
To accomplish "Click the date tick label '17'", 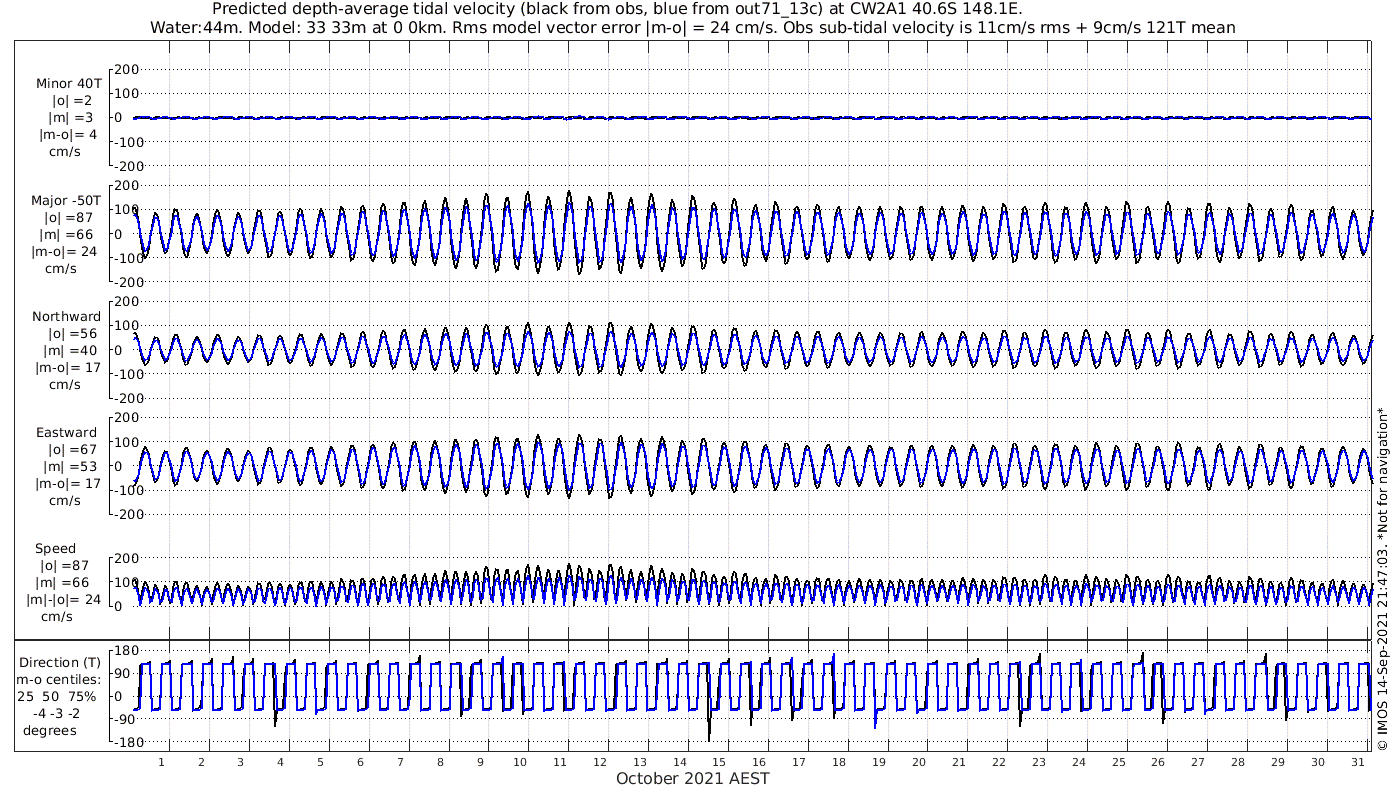I will (799, 762).
